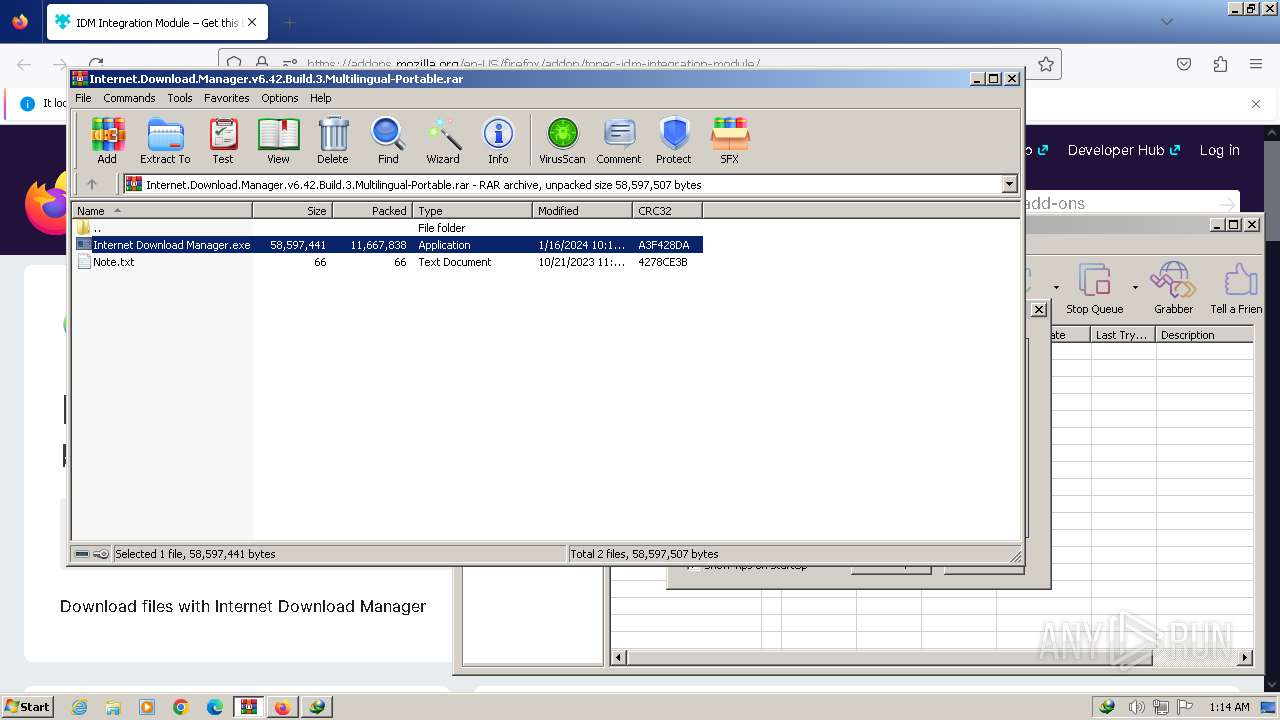Open the File menu

click(83, 98)
